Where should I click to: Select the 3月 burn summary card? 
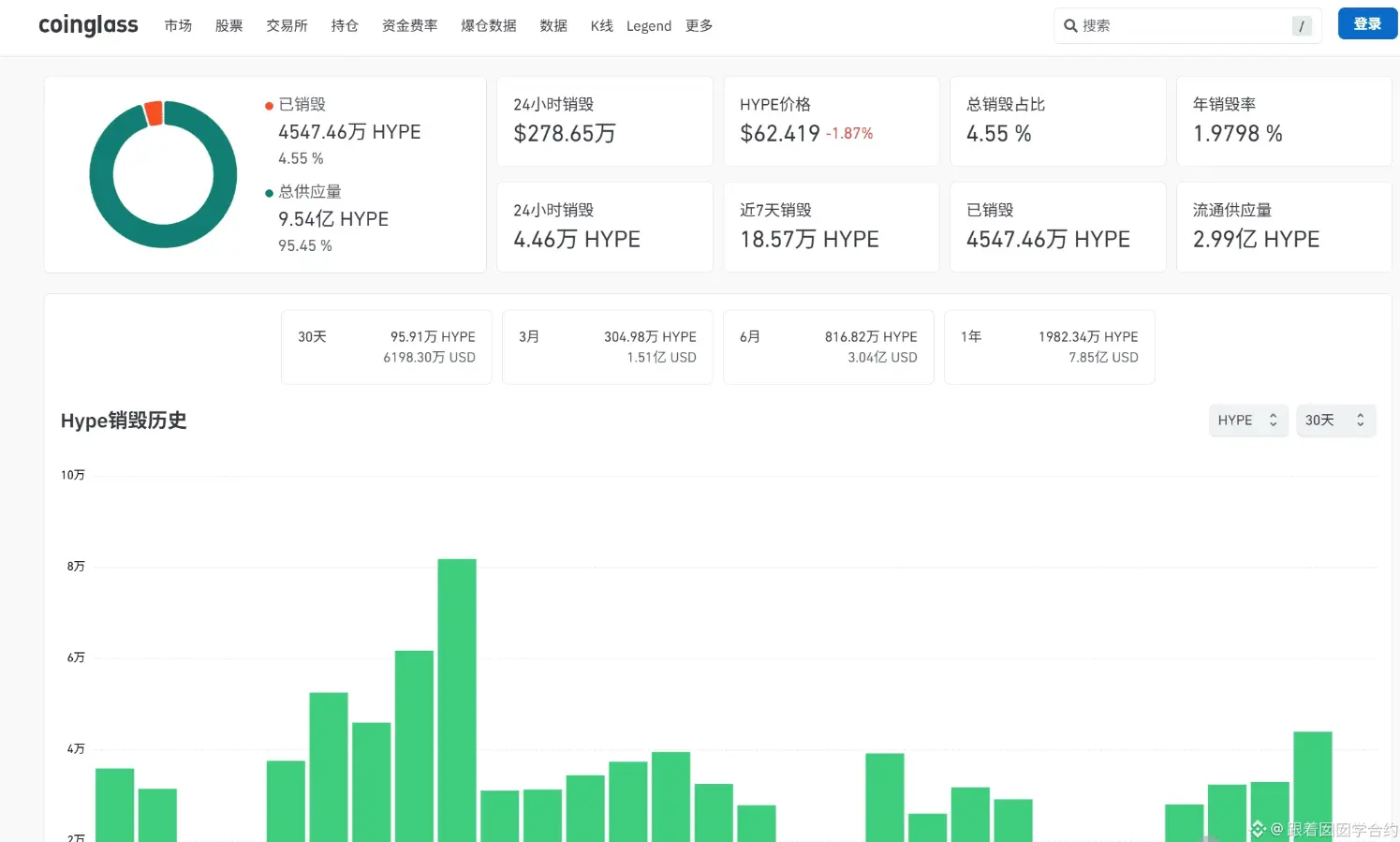pyautogui.click(x=607, y=347)
